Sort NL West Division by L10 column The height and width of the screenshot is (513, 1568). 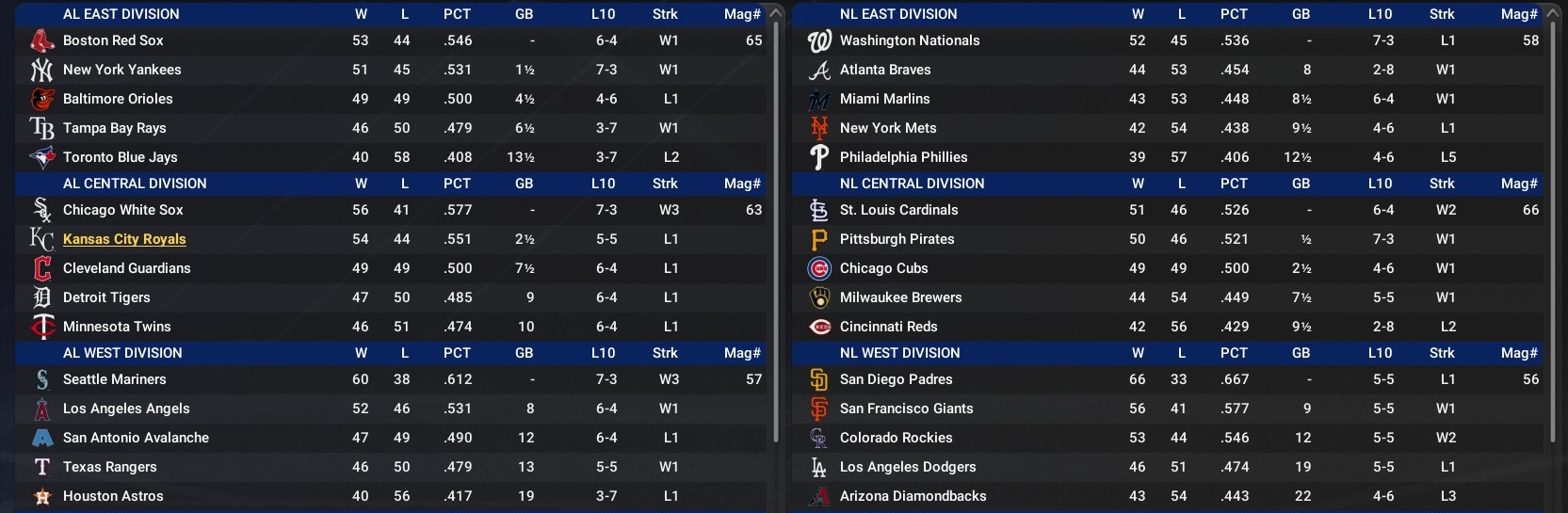pyautogui.click(x=1380, y=353)
